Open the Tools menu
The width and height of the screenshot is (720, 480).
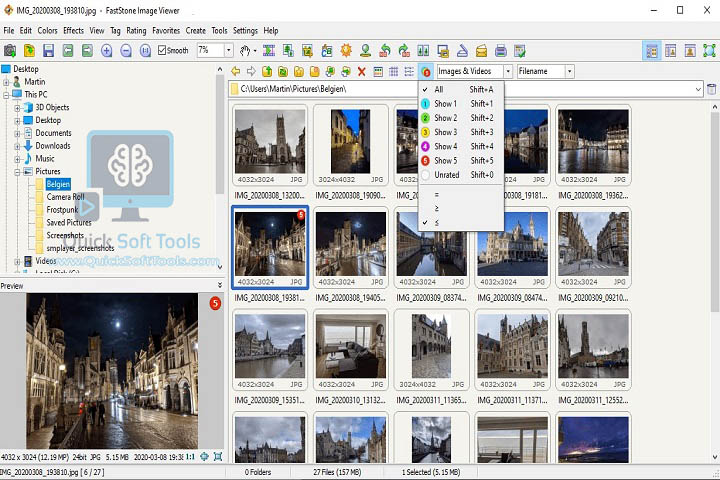click(219, 30)
